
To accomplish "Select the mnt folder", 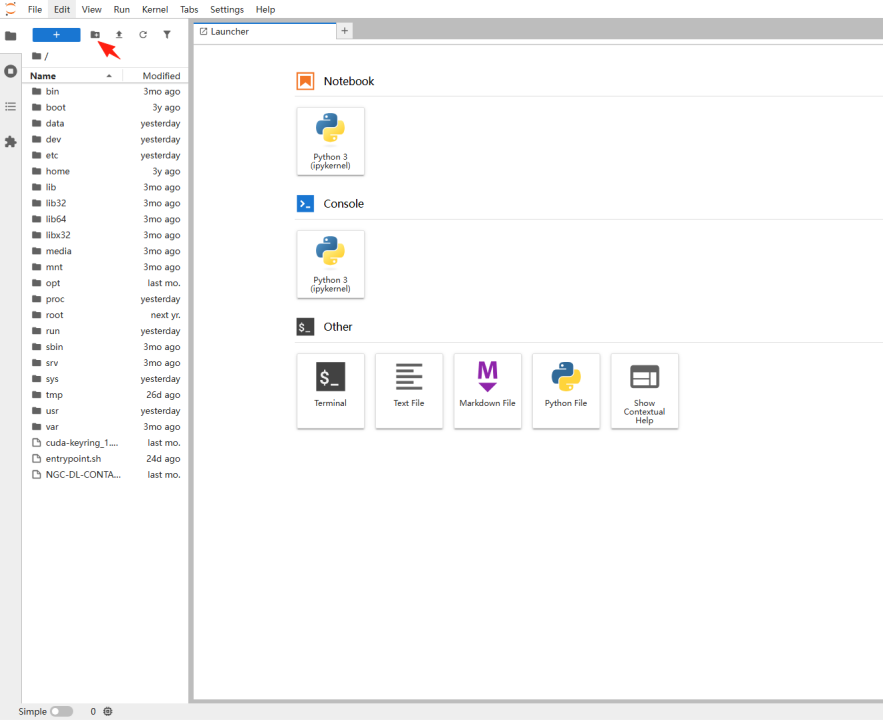I will click(x=105, y=267).
